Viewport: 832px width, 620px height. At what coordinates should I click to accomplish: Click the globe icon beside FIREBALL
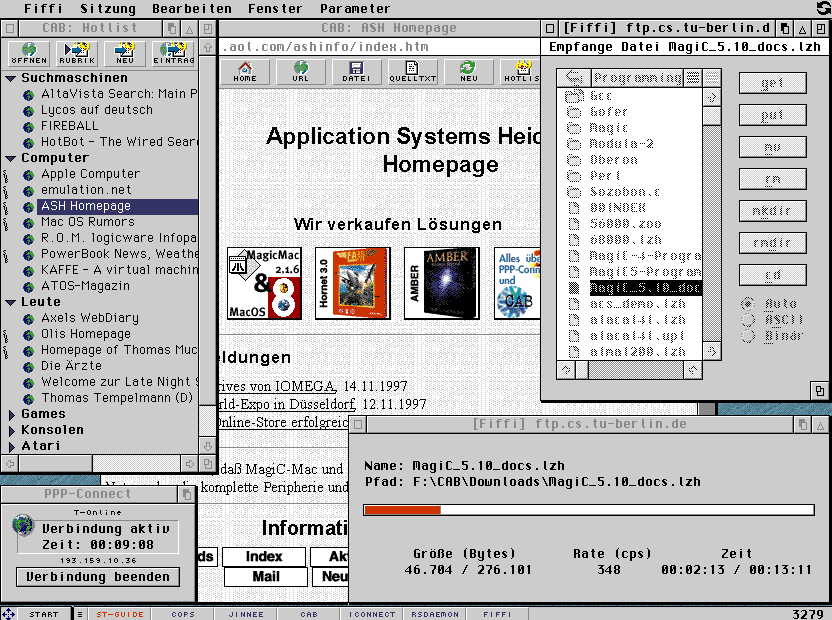tap(29, 127)
